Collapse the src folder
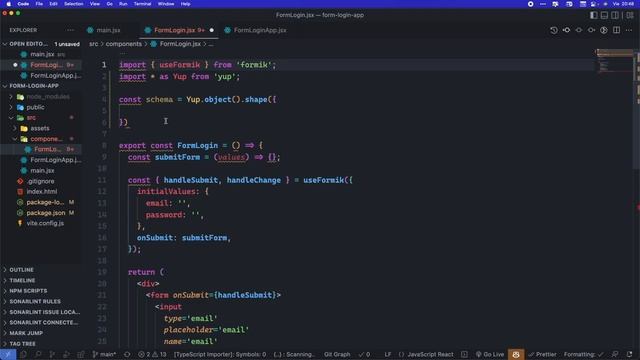This screenshot has height=360, width=640. pyautogui.click(x=11, y=118)
